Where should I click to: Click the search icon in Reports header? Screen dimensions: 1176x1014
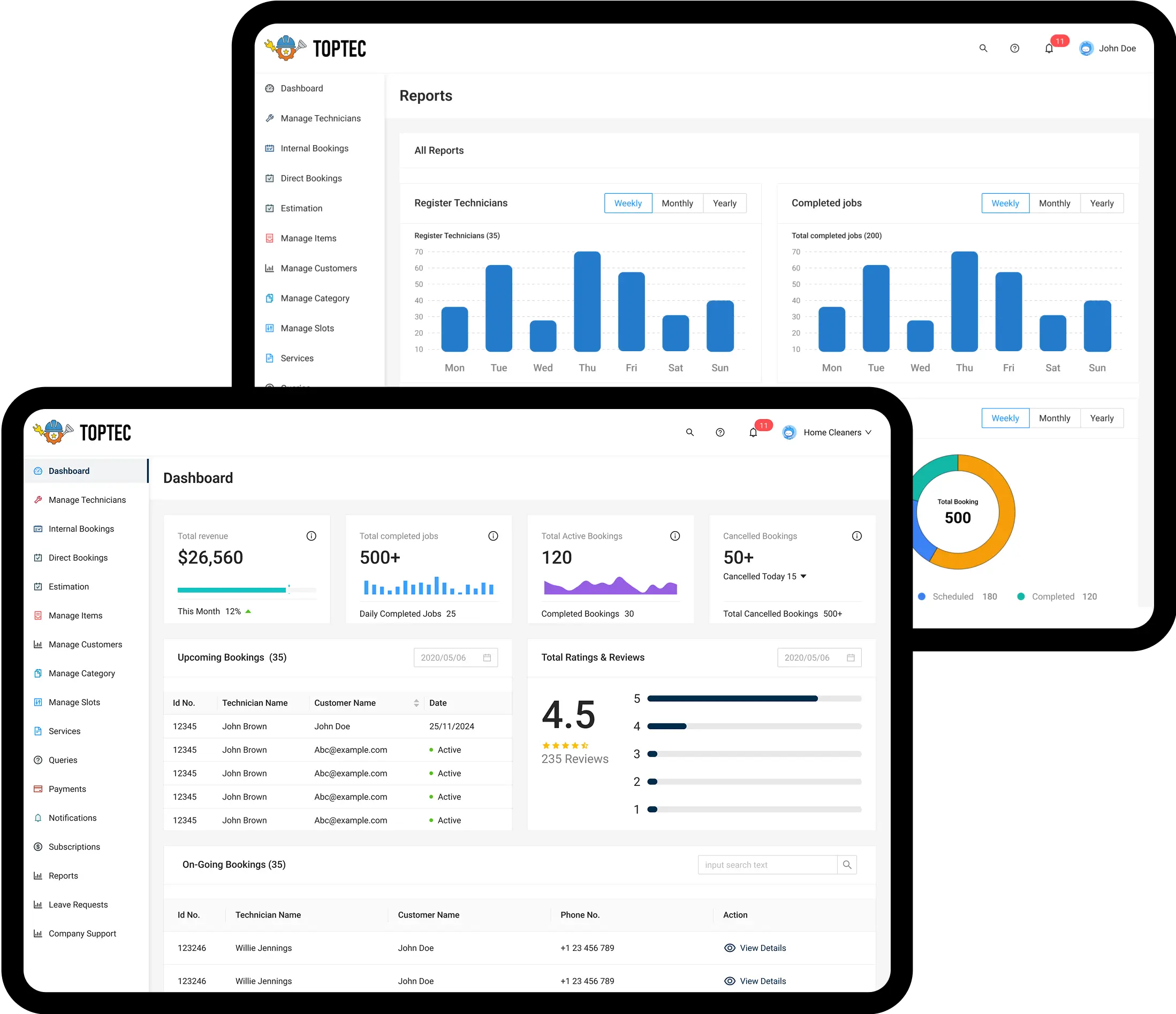pyautogui.click(x=983, y=49)
